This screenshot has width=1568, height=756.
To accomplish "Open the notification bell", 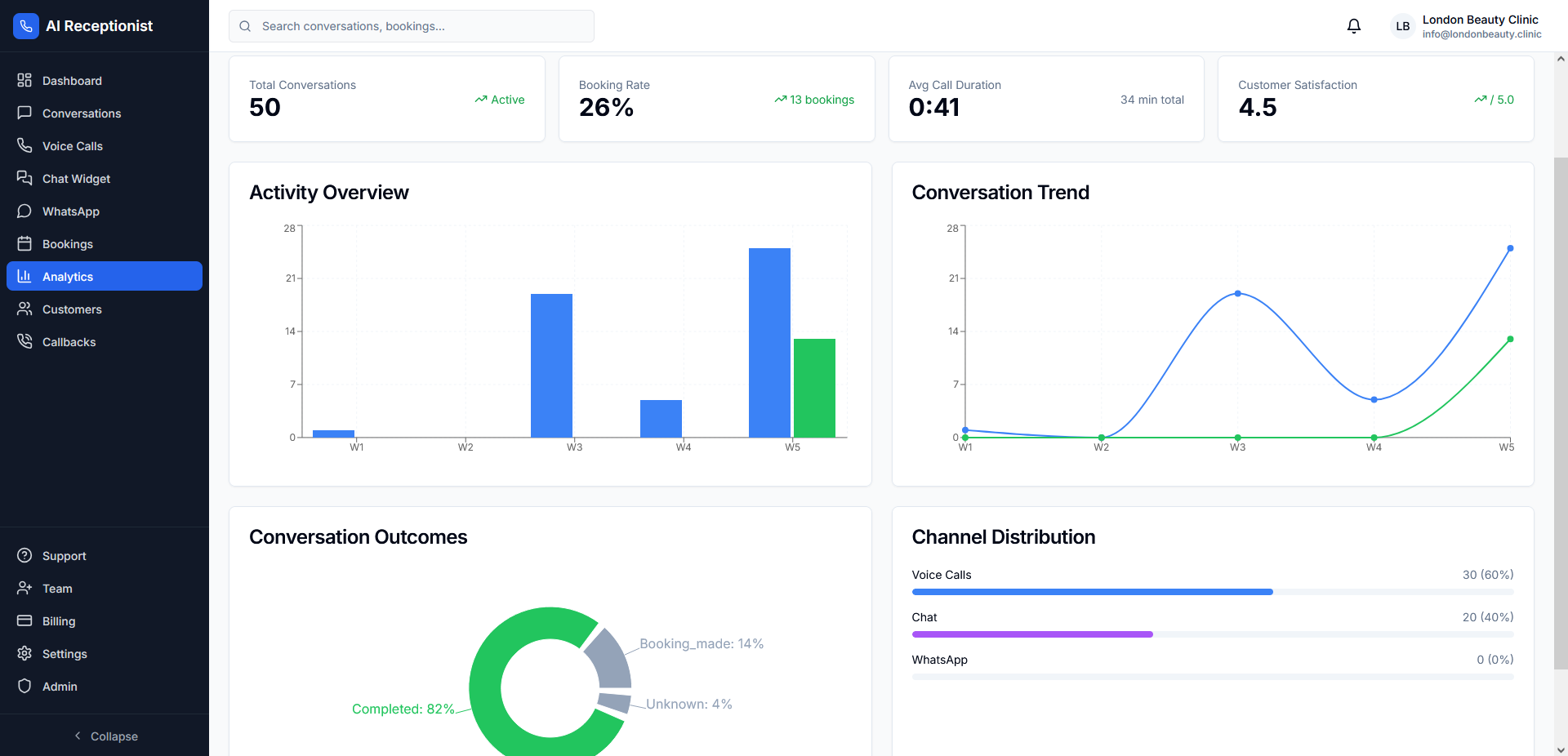I will [1353, 25].
